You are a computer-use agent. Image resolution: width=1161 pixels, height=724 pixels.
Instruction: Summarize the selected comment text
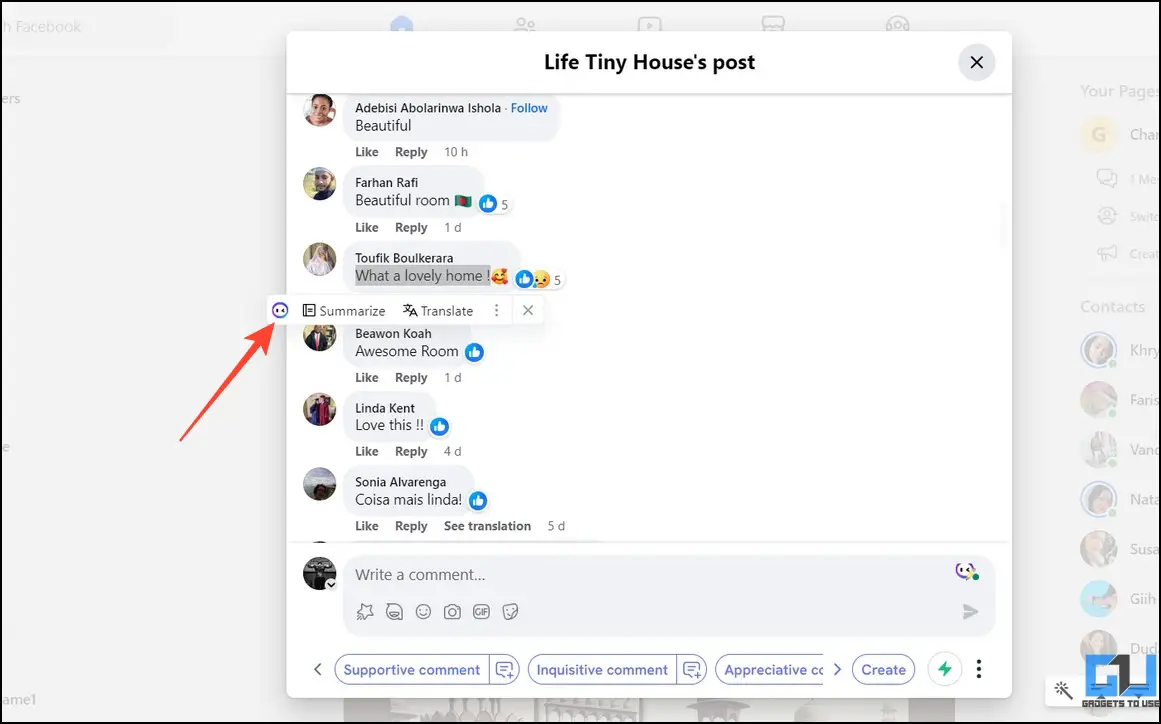coord(344,311)
